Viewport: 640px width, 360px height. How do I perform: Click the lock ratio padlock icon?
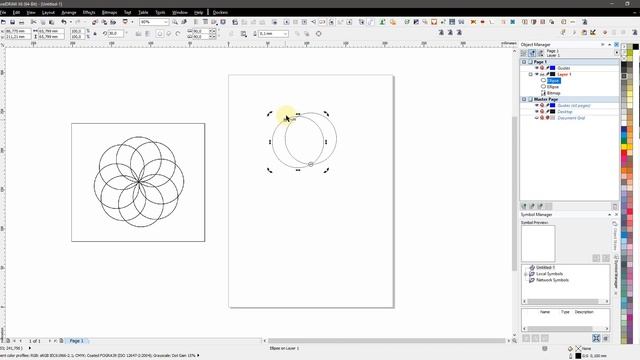[95, 34]
